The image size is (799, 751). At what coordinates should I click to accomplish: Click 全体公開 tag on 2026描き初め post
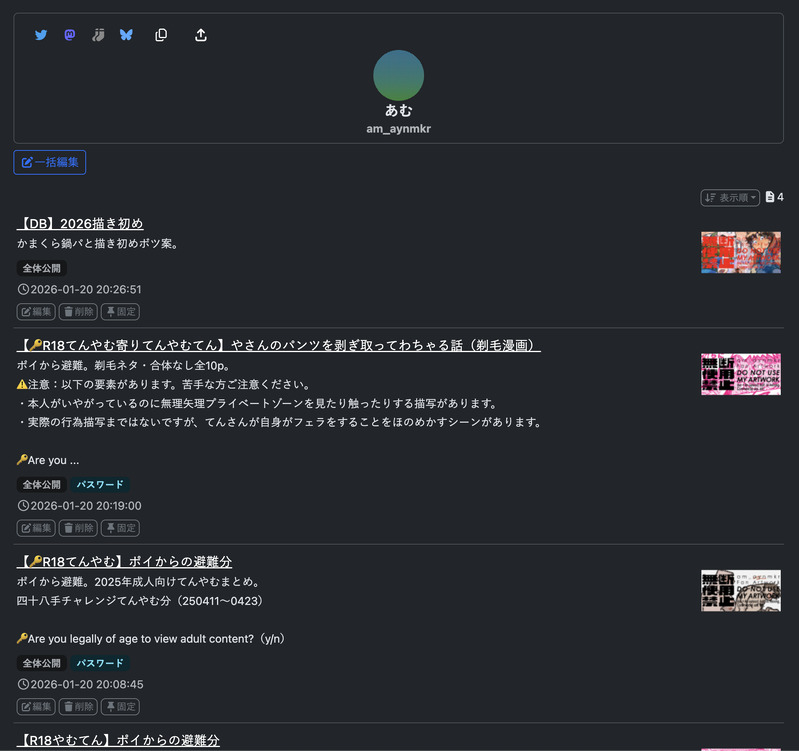point(42,268)
